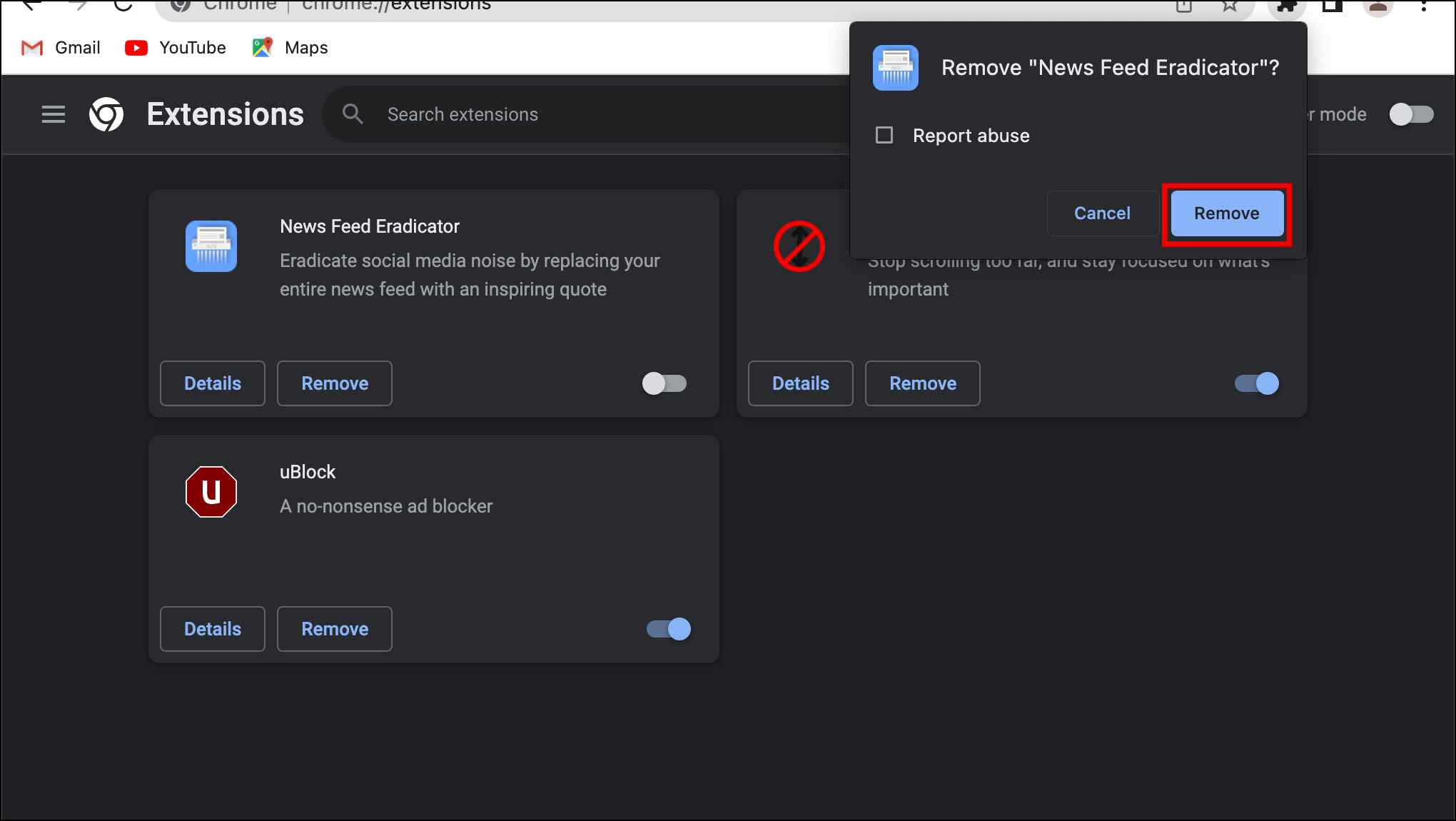Image resolution: width=1456 pixels, height=821 pixels.
Task: Click the share page icon in address bar
Action: click(x=1184, y=6)
